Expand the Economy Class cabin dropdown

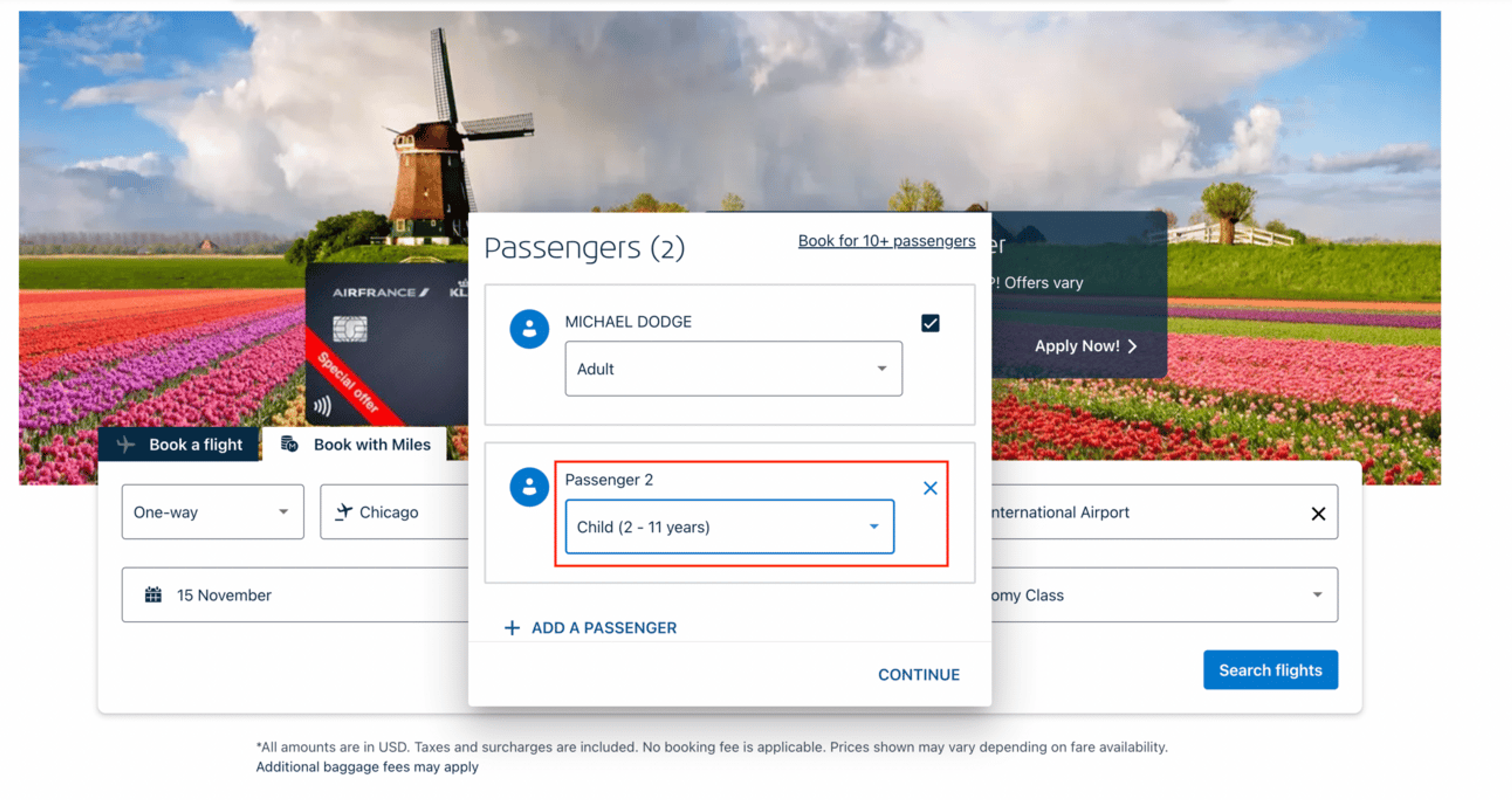(1165, 595)
